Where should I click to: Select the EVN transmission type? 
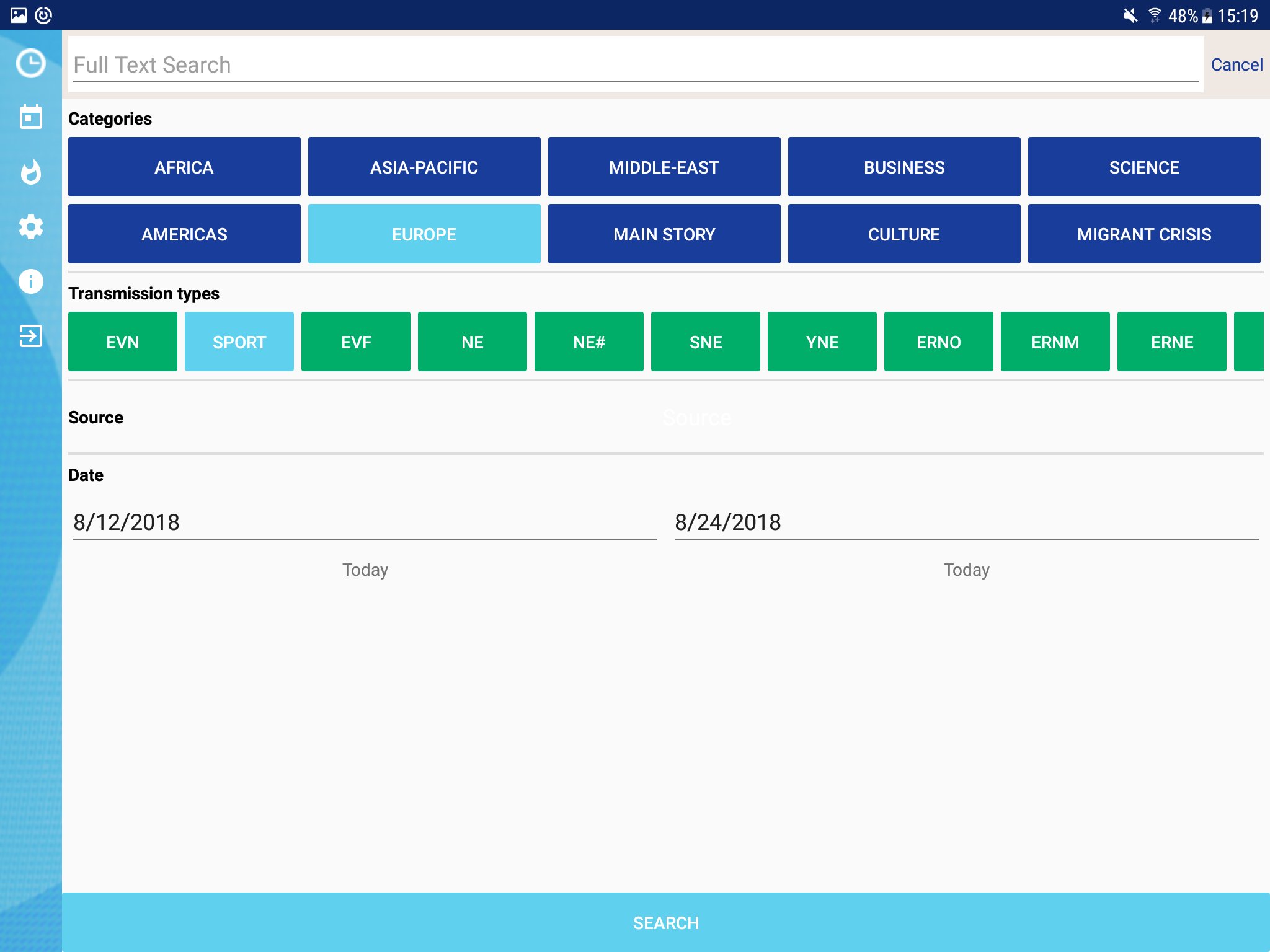point(122,342)
